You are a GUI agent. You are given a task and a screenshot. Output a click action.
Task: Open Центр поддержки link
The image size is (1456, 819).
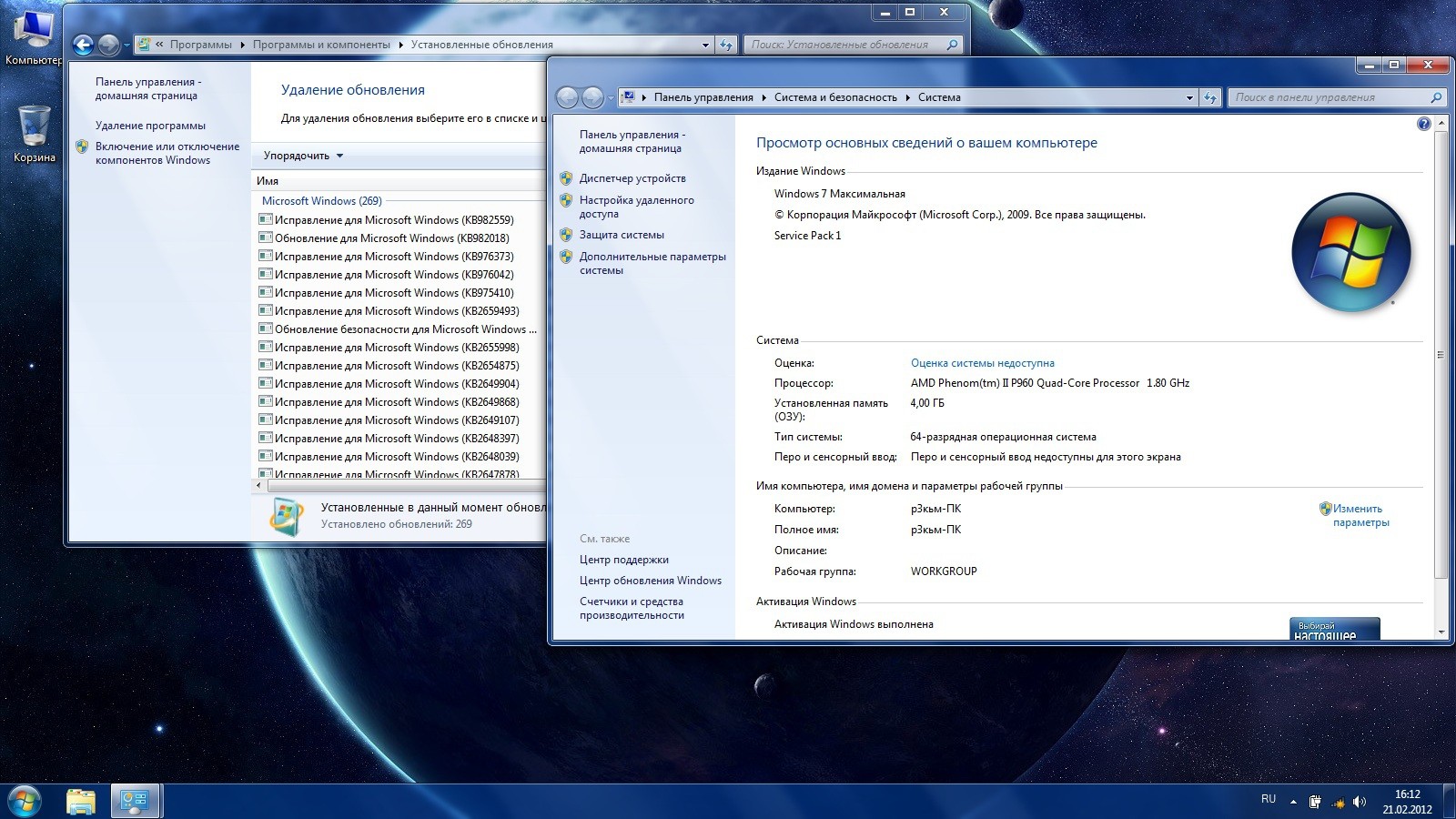click(x=623, y=560)
